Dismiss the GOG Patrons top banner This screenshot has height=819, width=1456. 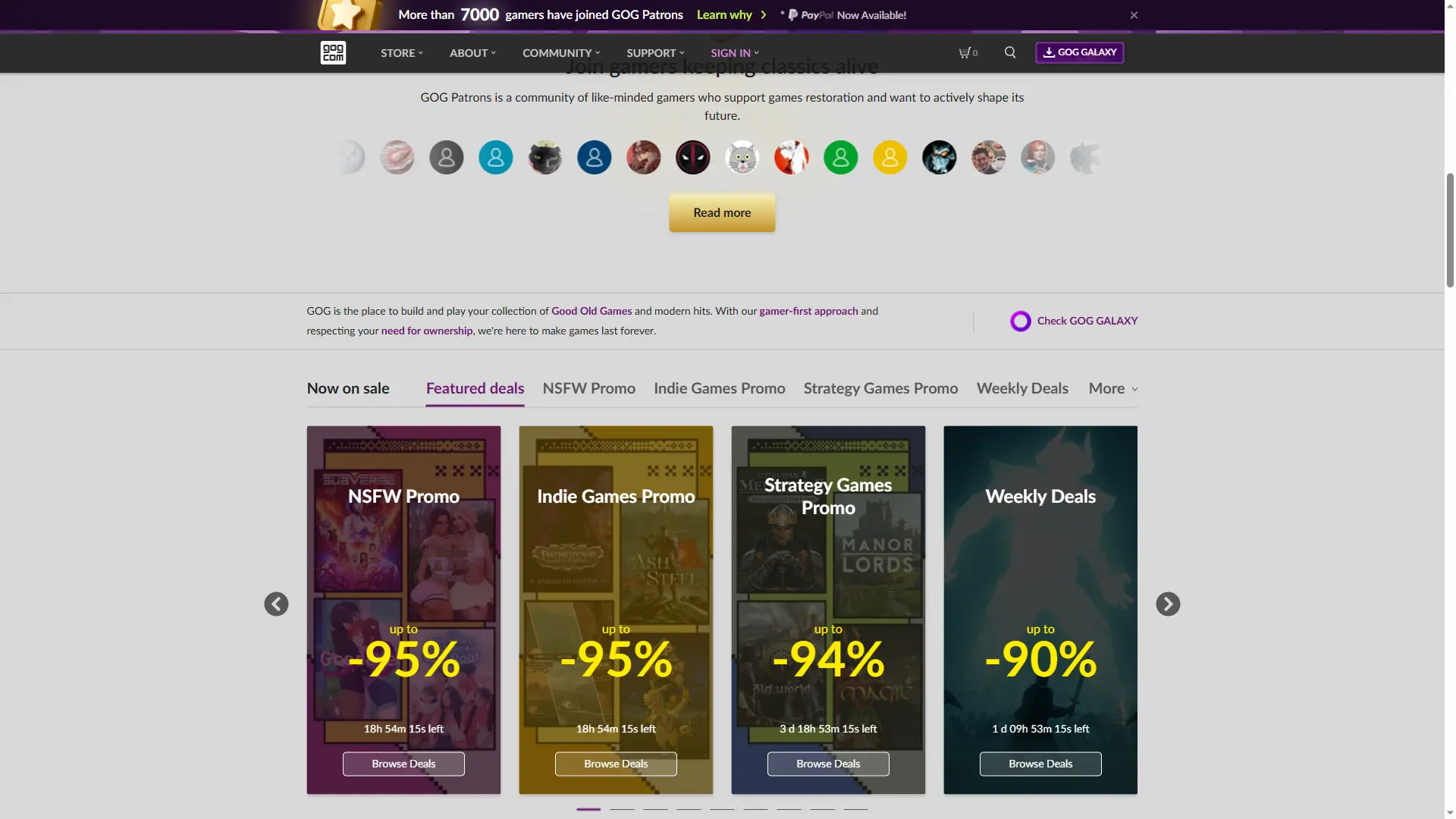(x=1134, y=15)
